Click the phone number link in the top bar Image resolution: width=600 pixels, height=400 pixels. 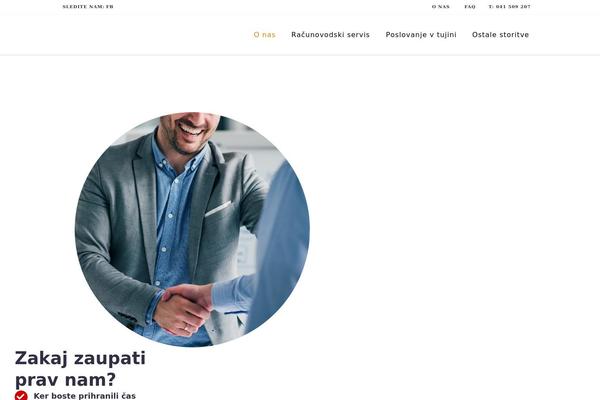click(x=509, y=7)
